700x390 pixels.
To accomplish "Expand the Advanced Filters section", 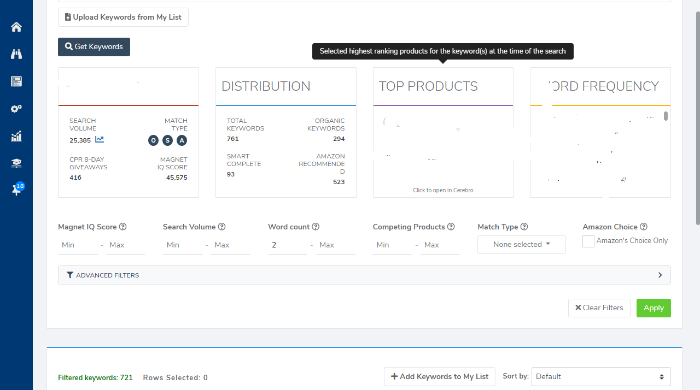I will 364,275.
